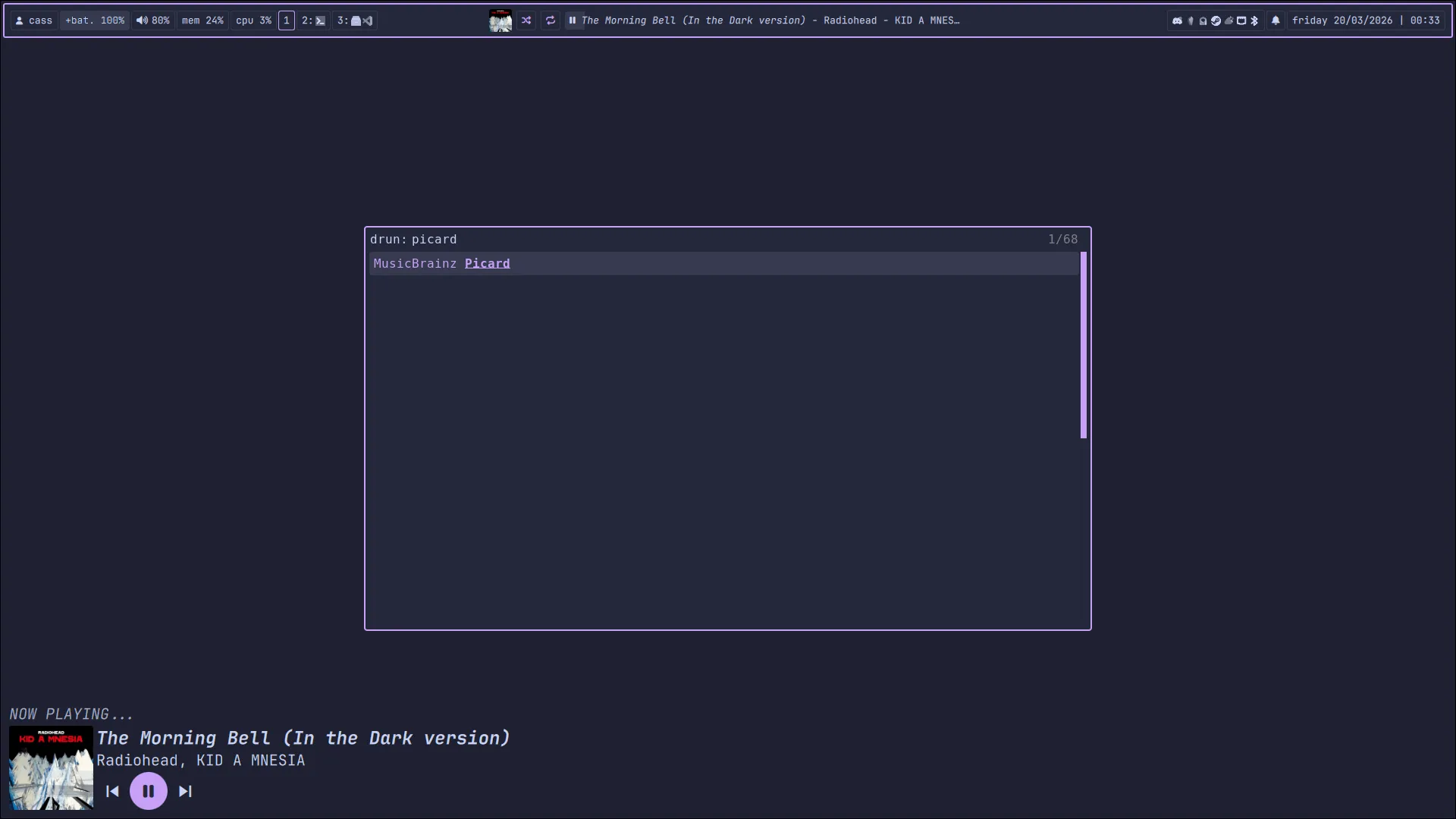Click the shuffle playback icon in status bar
This screenshot has height=819, width=1456.
(526, 20)
